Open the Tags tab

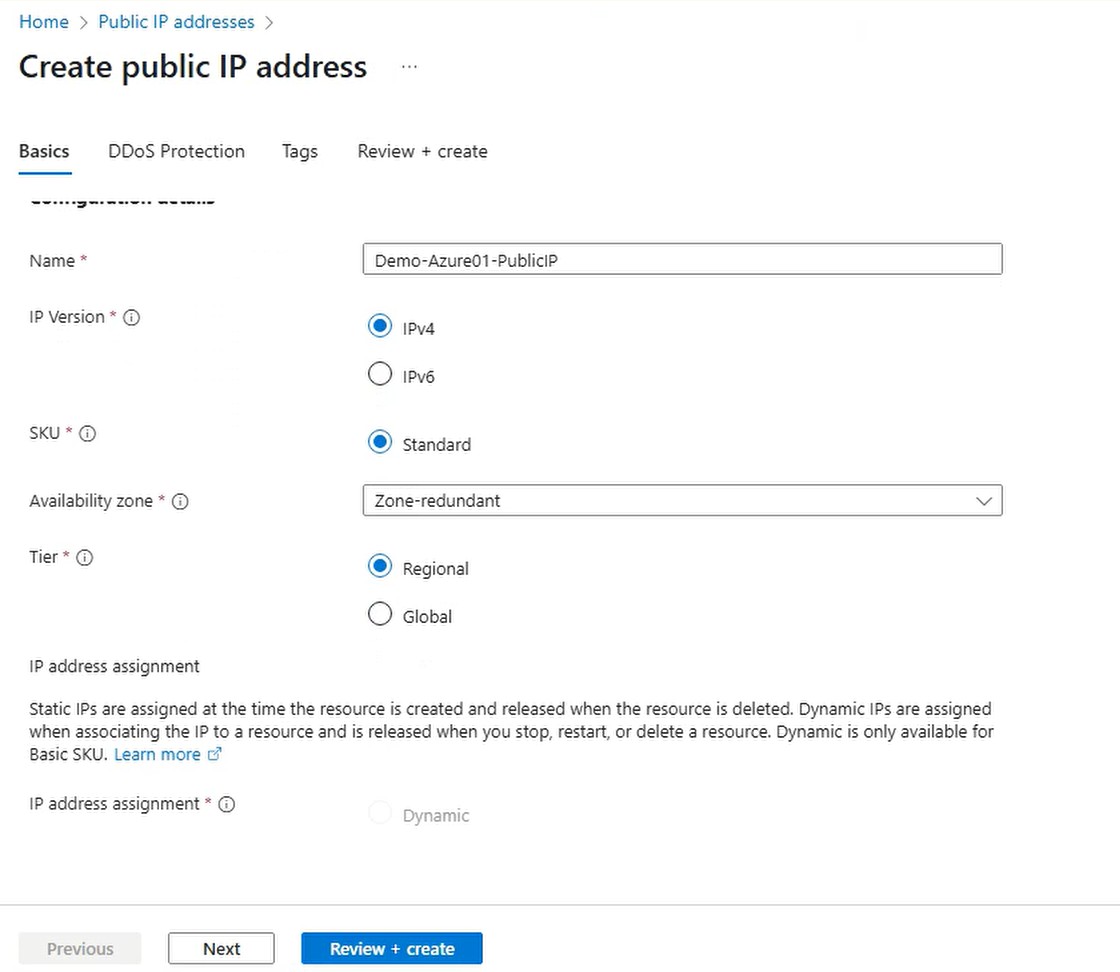point(299,151)
